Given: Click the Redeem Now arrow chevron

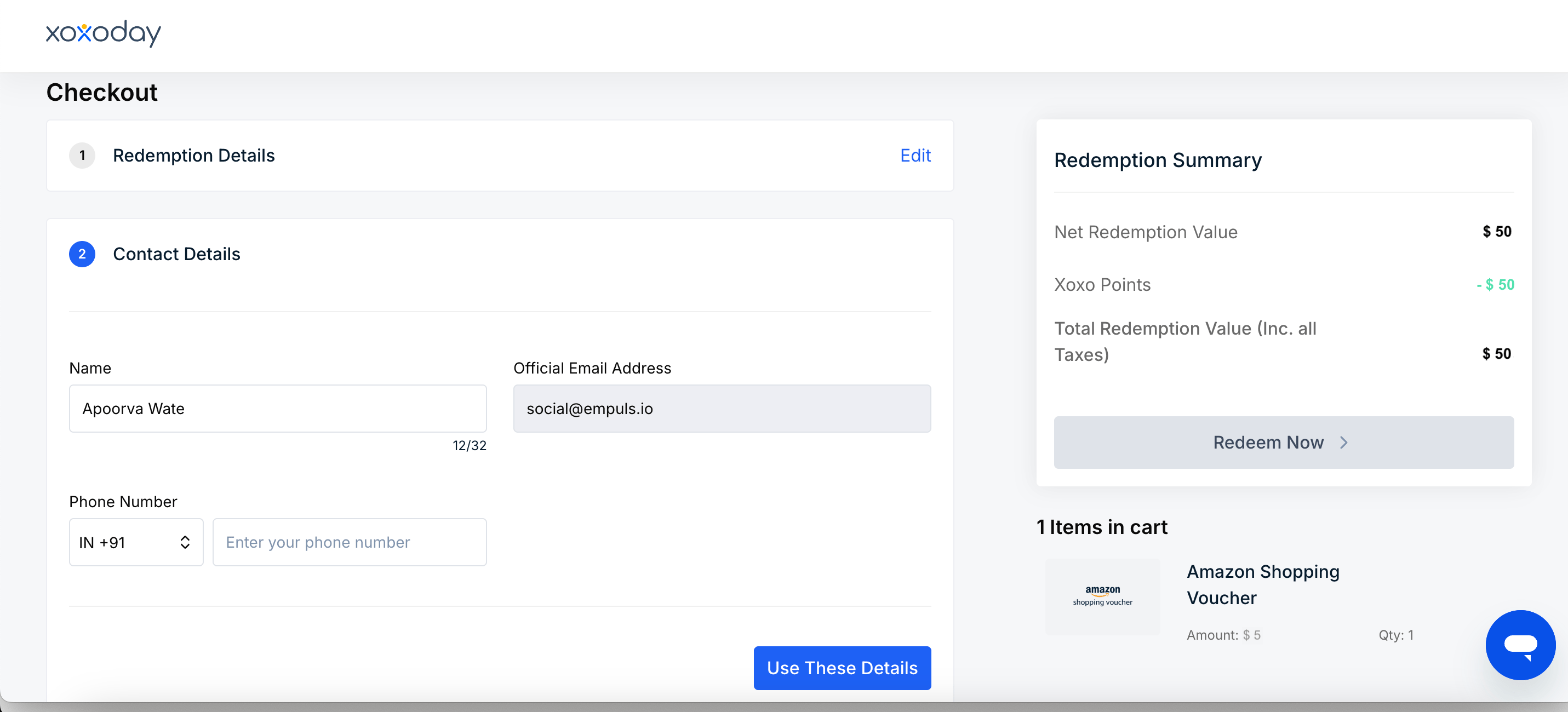Looking at the screenshot, I should (x=1344, y=443).
